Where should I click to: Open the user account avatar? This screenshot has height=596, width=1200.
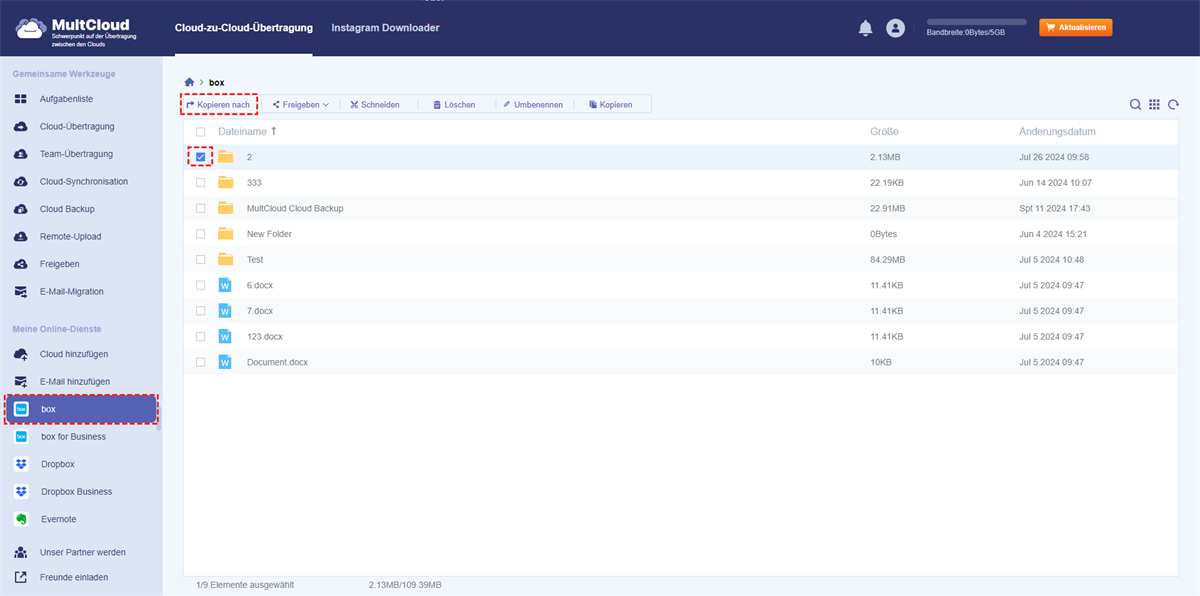click(x=895, y=28)
